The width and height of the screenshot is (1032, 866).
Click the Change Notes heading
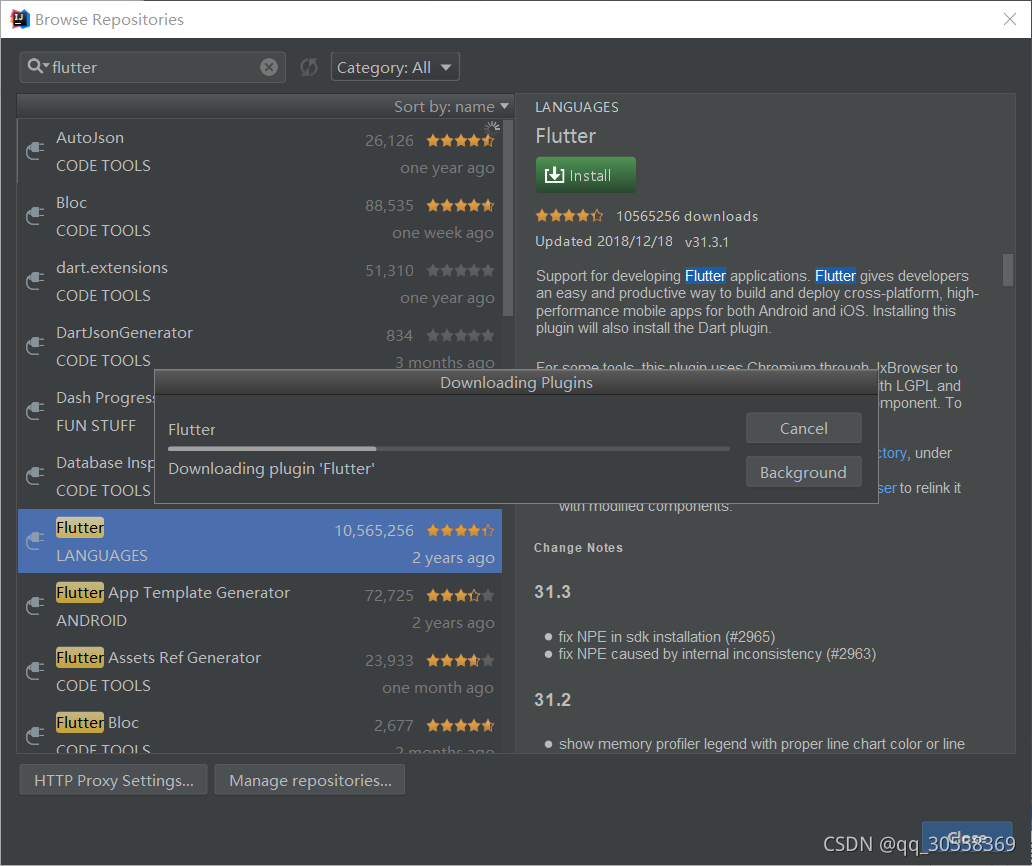coord(579,548)
